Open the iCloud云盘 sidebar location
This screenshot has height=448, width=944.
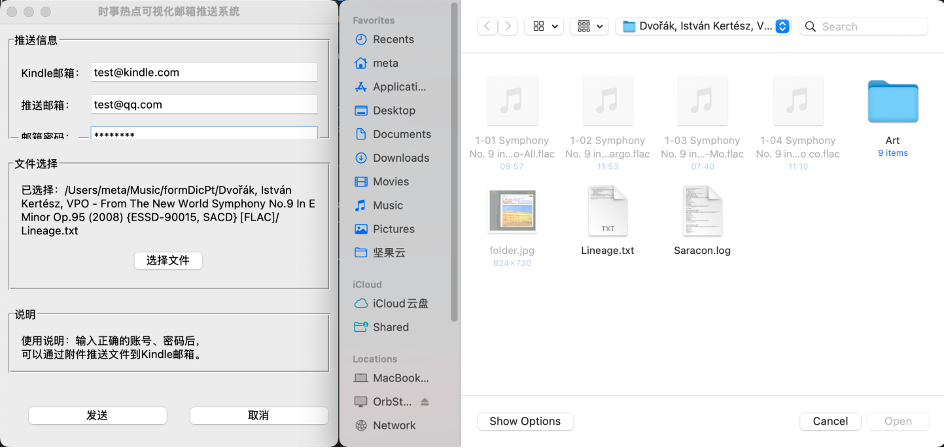[x=400, y=303]
